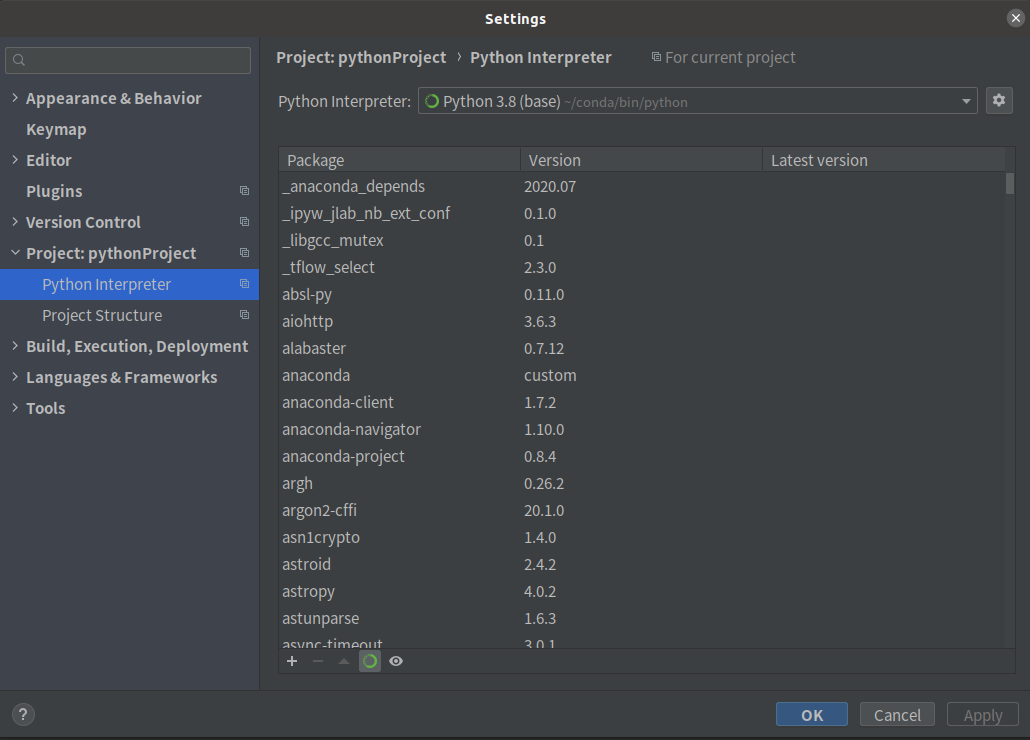Select Languages & Frameworks category

[122, 377]
